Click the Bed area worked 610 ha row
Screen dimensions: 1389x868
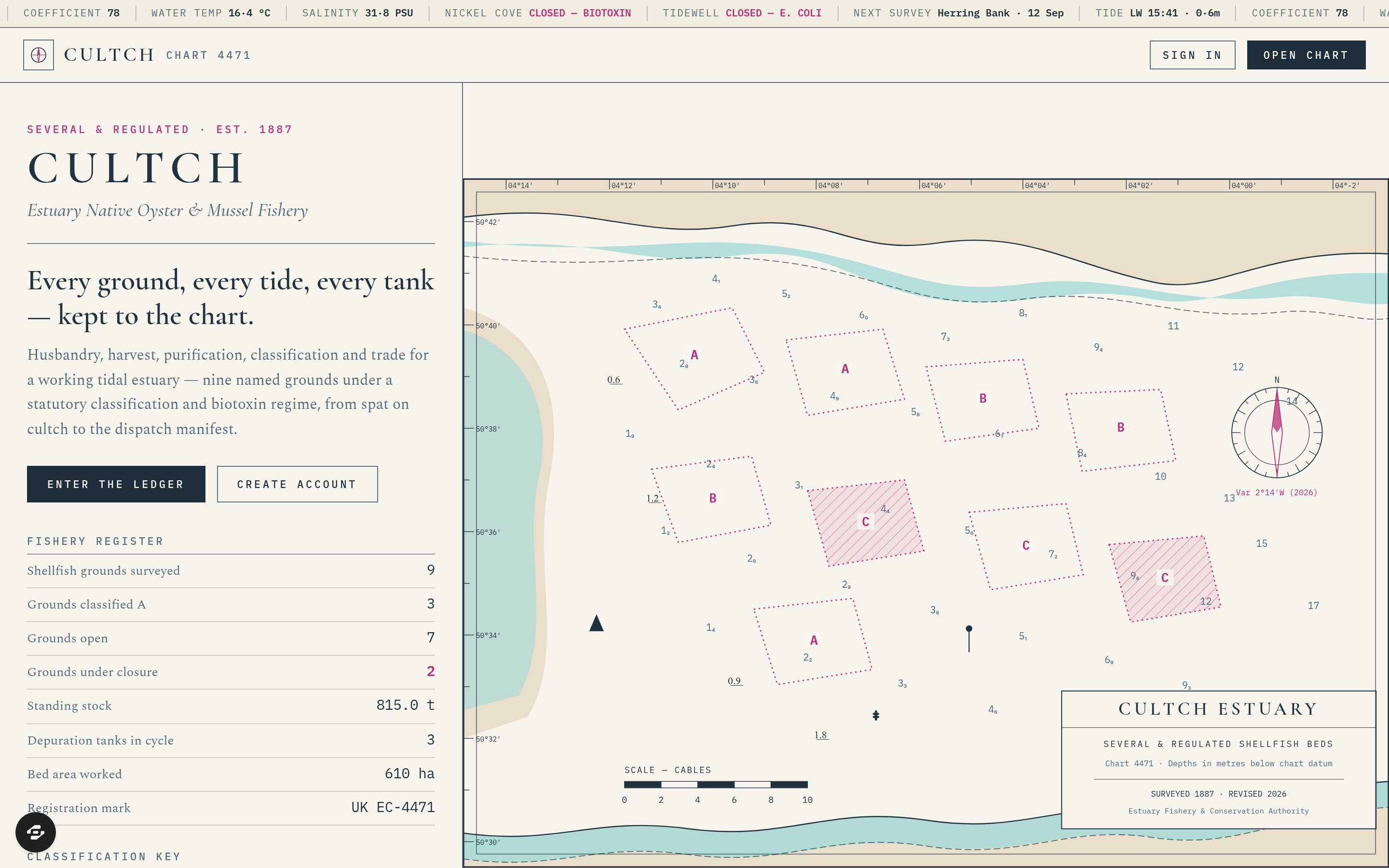click(x=231, y=774)
